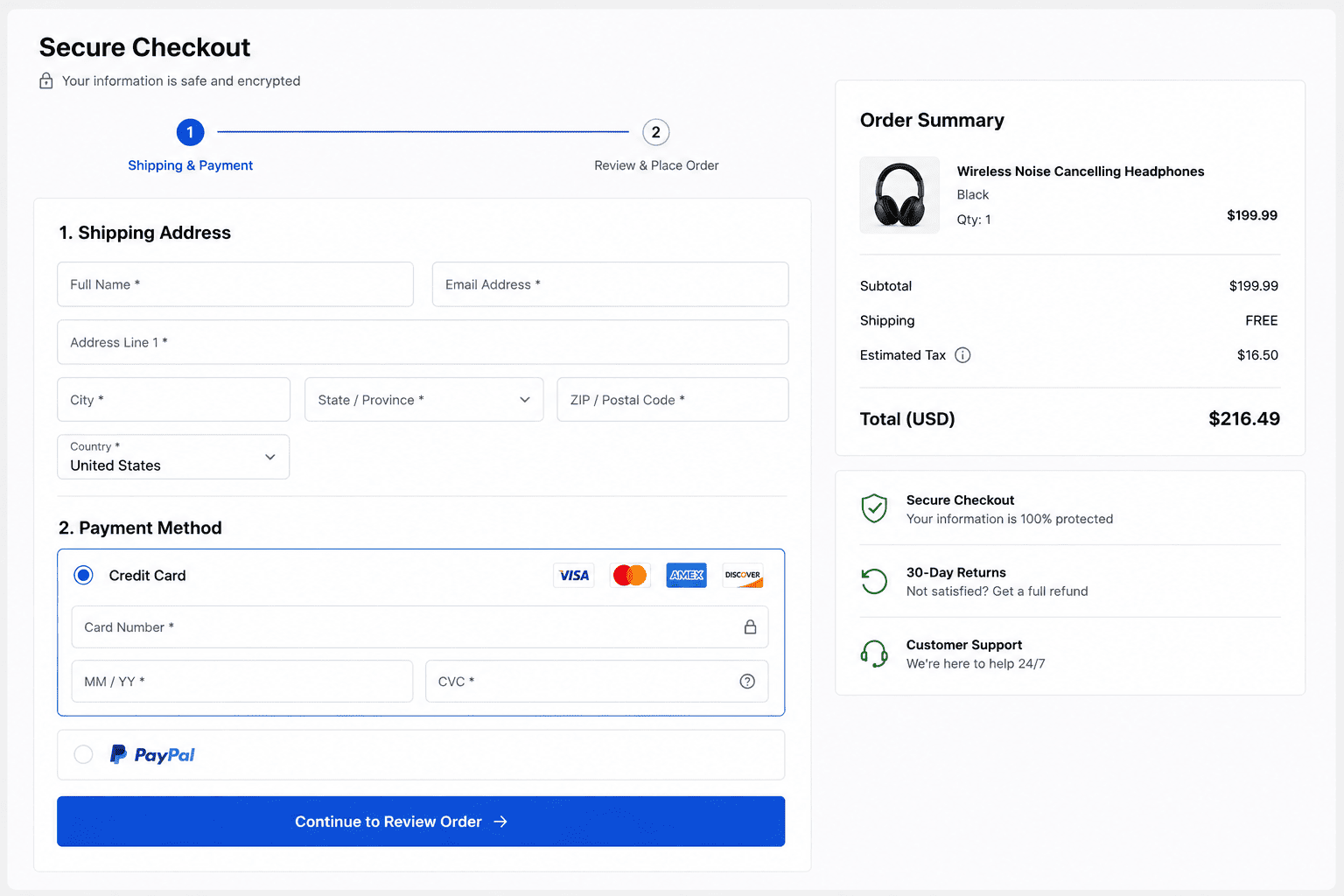The width and height of the screenshot is (1344, 896).
Task: Click the Discover card logo
Action: [x=743, y=576]
